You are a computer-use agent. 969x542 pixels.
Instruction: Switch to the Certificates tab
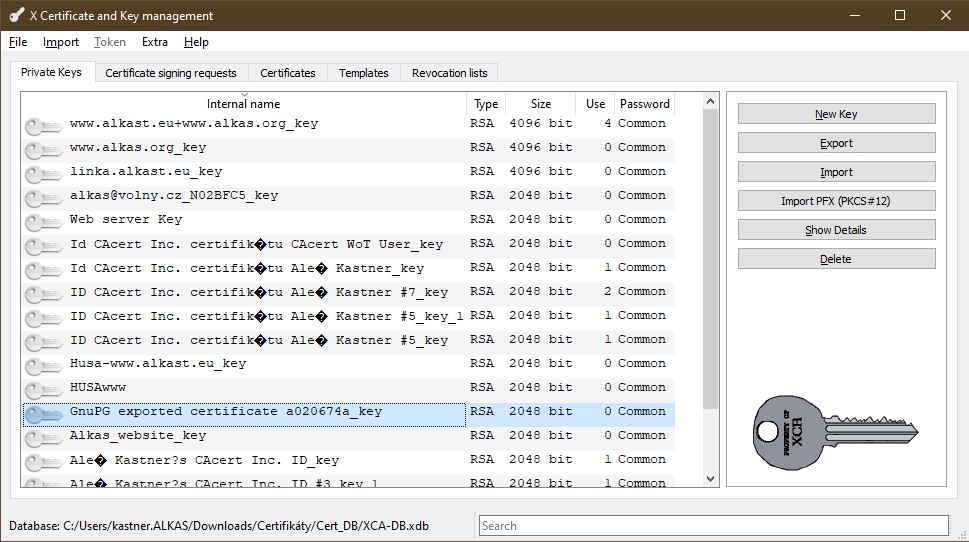[287, 73]
